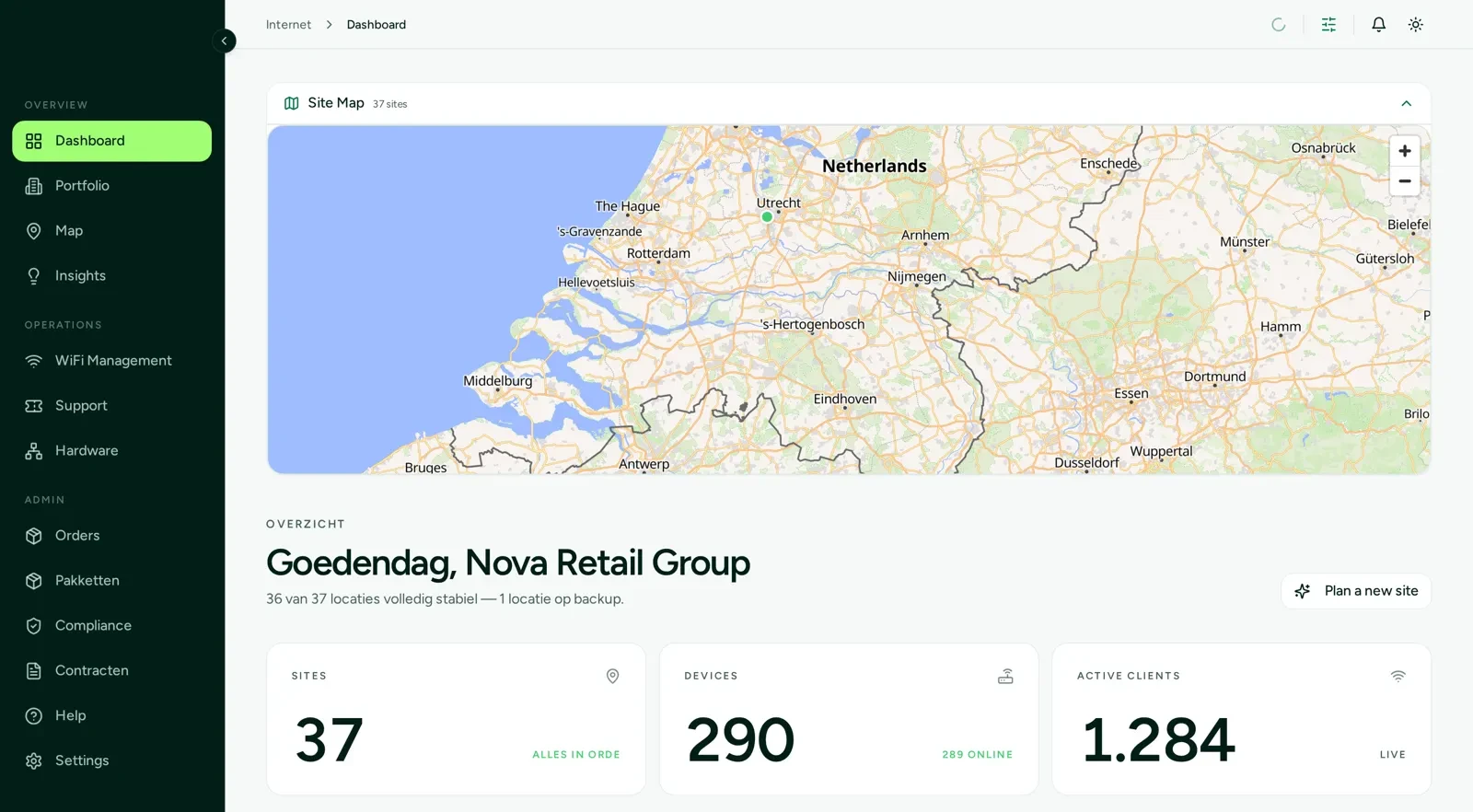
Task: Click the Insights lightbulb icon
Action: (x=34, y=276)
